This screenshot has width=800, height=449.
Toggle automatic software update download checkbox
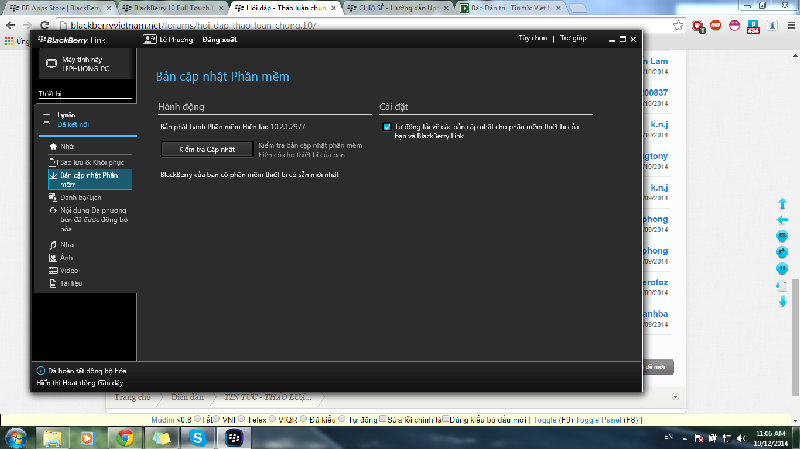(387, 127)
